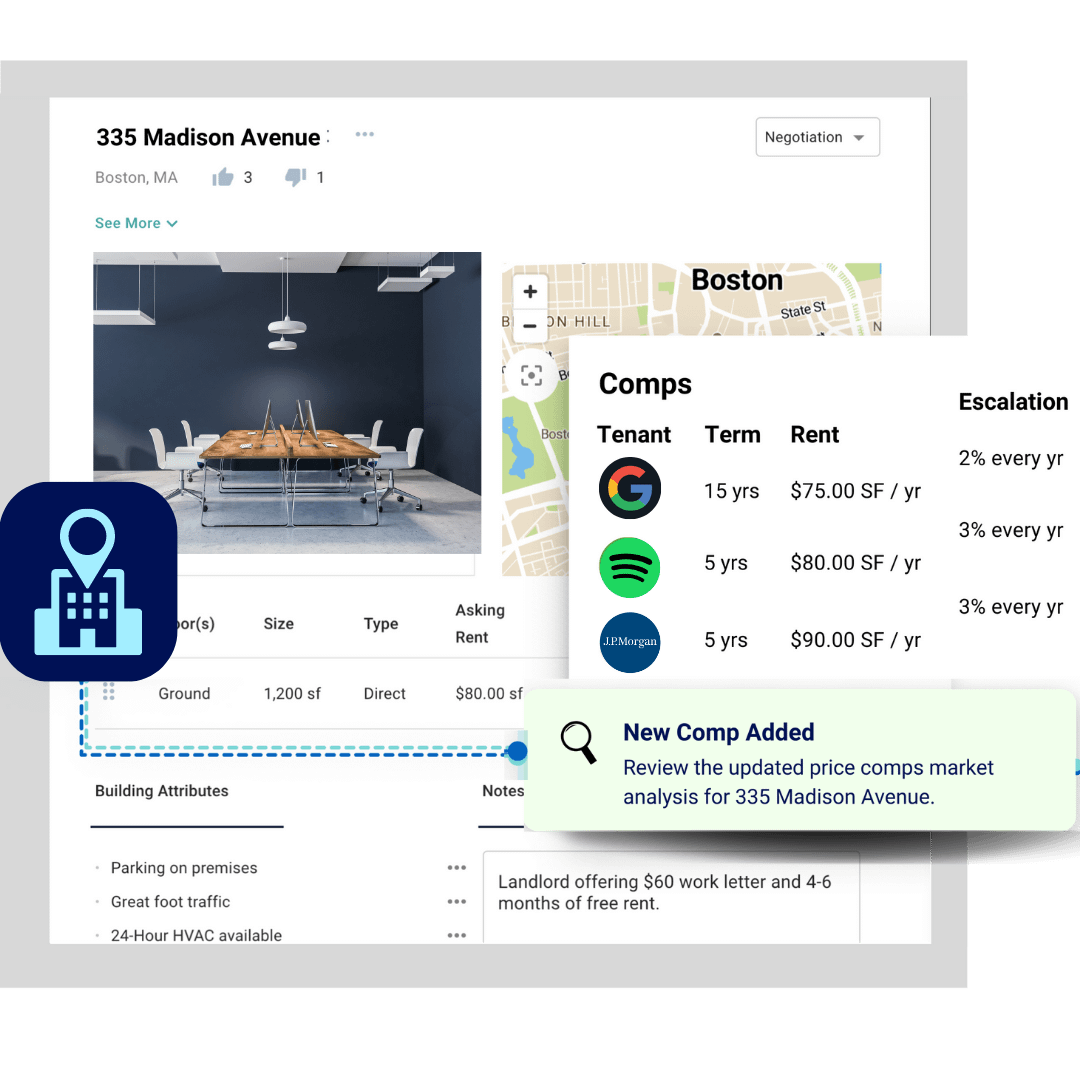Click the 335 Madison Avenue title
Image resolution: width=1080 pixels, height=1080 pixels.
tap(208, 137)
